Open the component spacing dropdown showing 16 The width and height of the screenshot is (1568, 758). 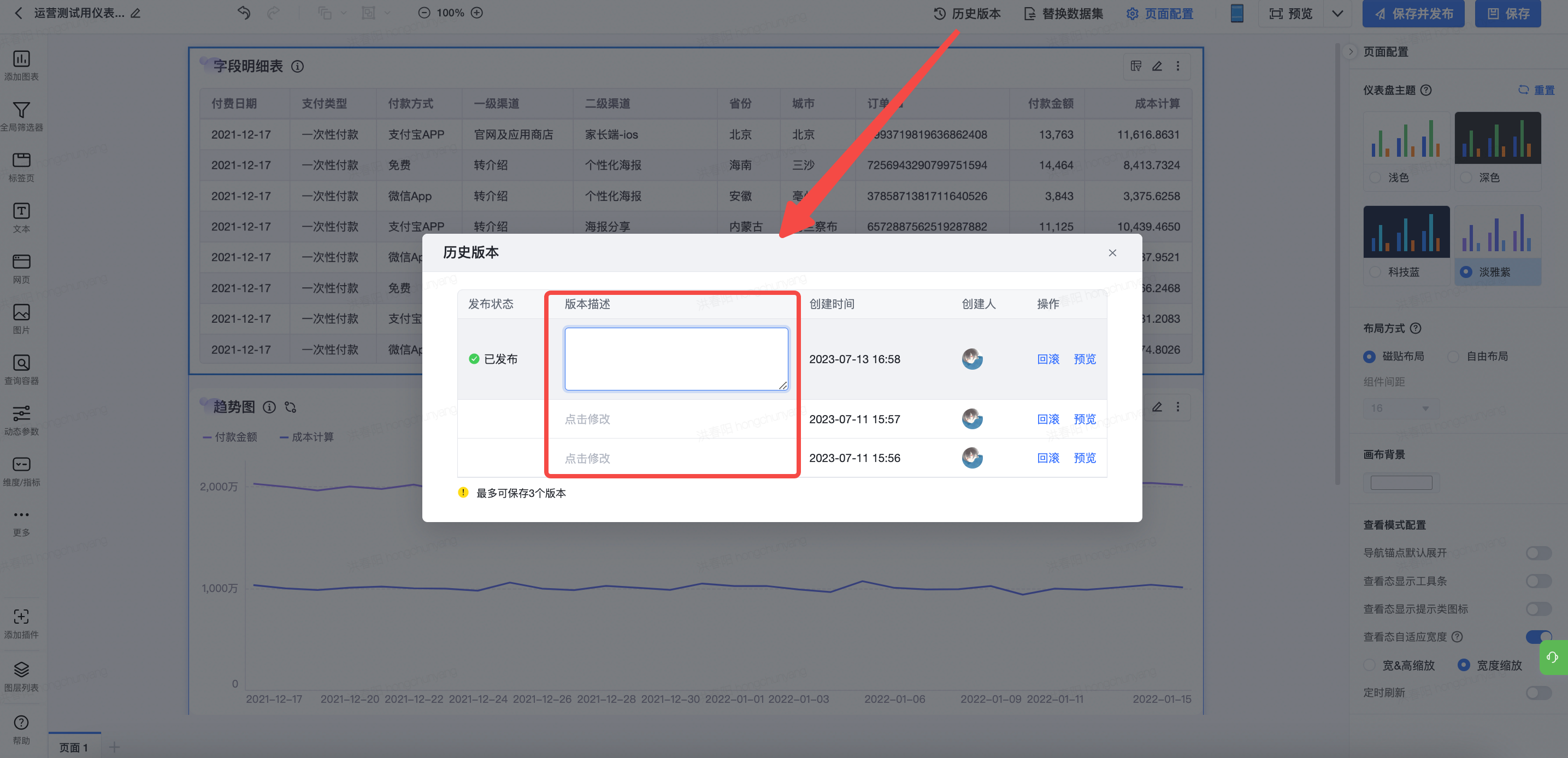1401,408
